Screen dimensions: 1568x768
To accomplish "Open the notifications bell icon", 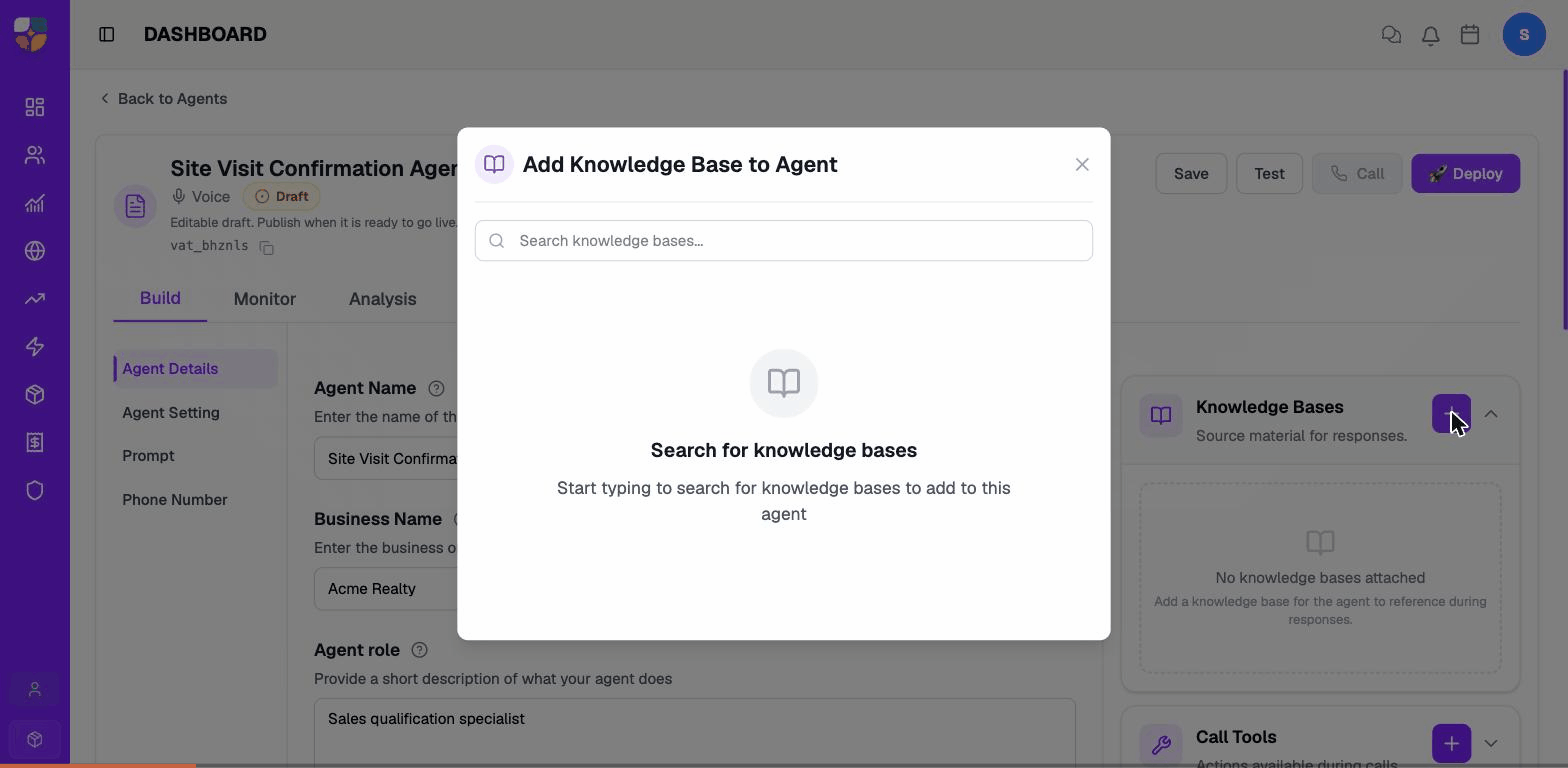I will pyautogui.click(x=1431, y=35).
